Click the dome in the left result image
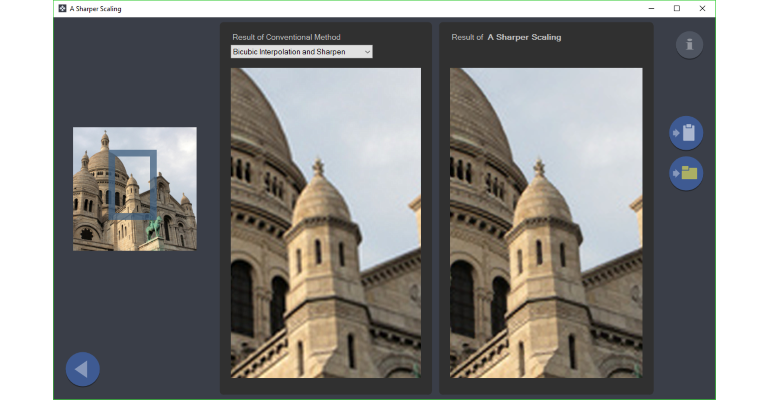 pos(258,120)
